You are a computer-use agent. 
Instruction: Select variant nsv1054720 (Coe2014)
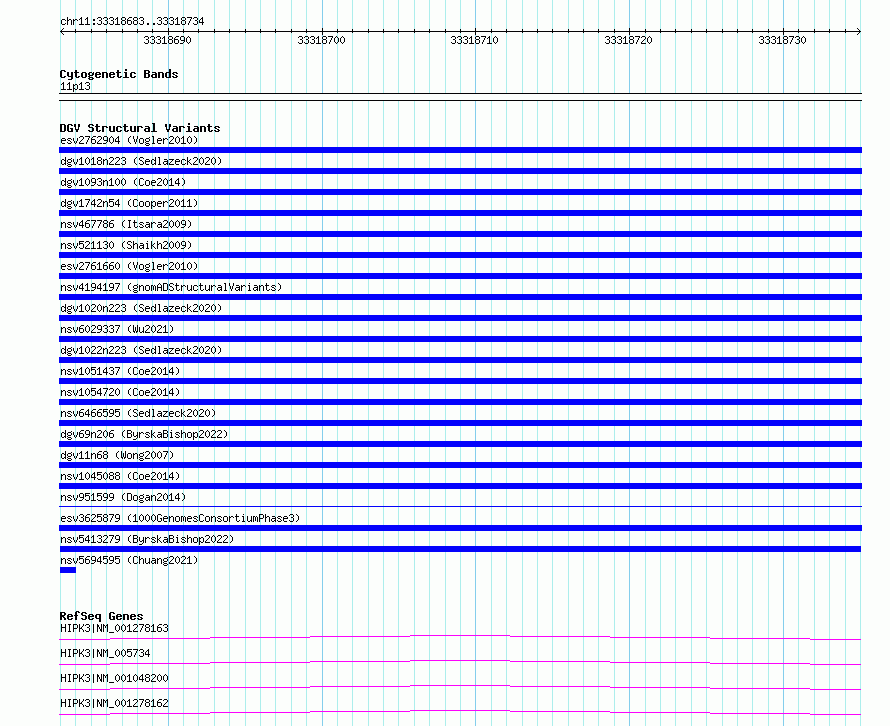point(120,392)
